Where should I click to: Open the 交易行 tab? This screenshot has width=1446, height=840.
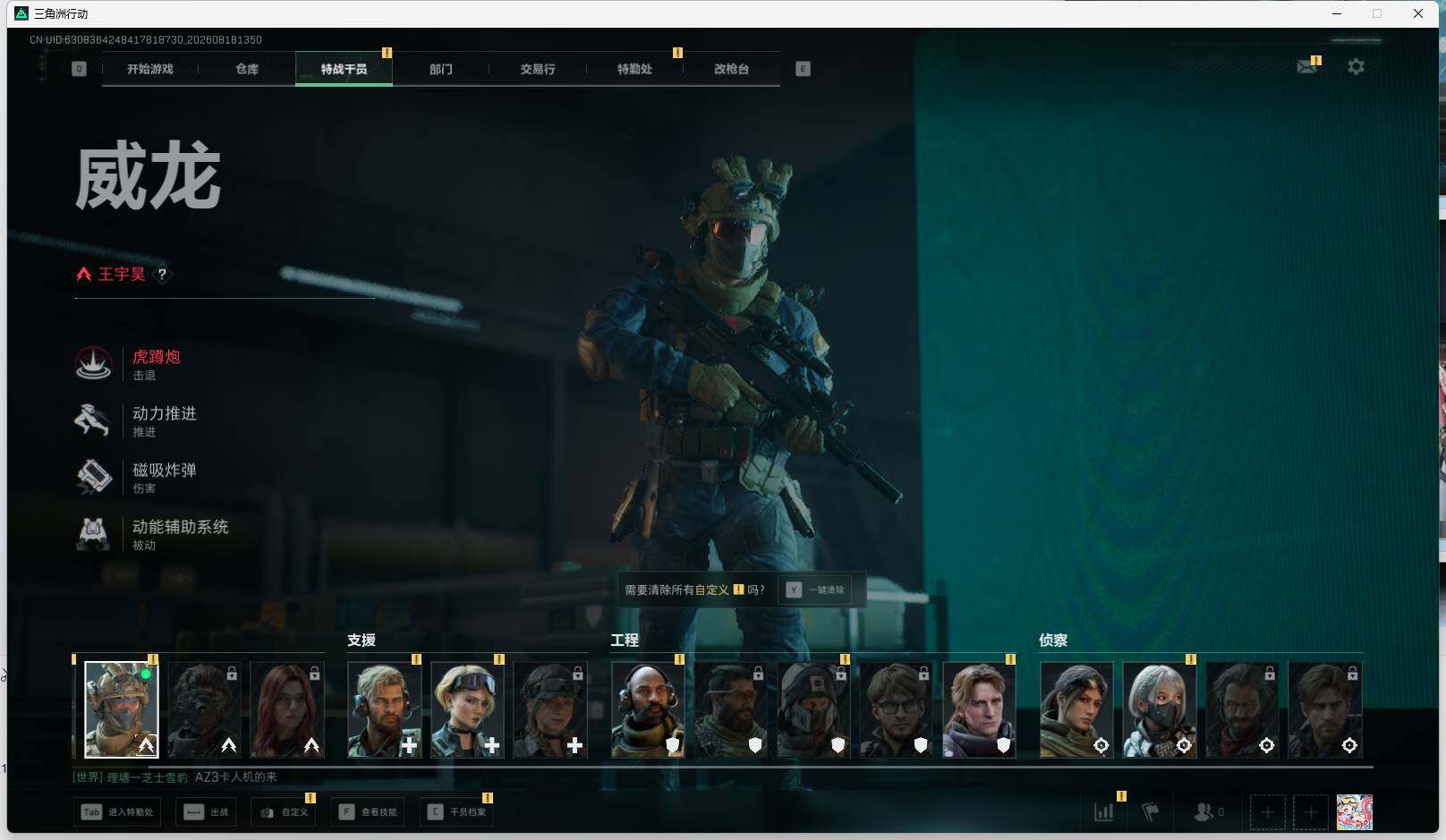(538, 69)
